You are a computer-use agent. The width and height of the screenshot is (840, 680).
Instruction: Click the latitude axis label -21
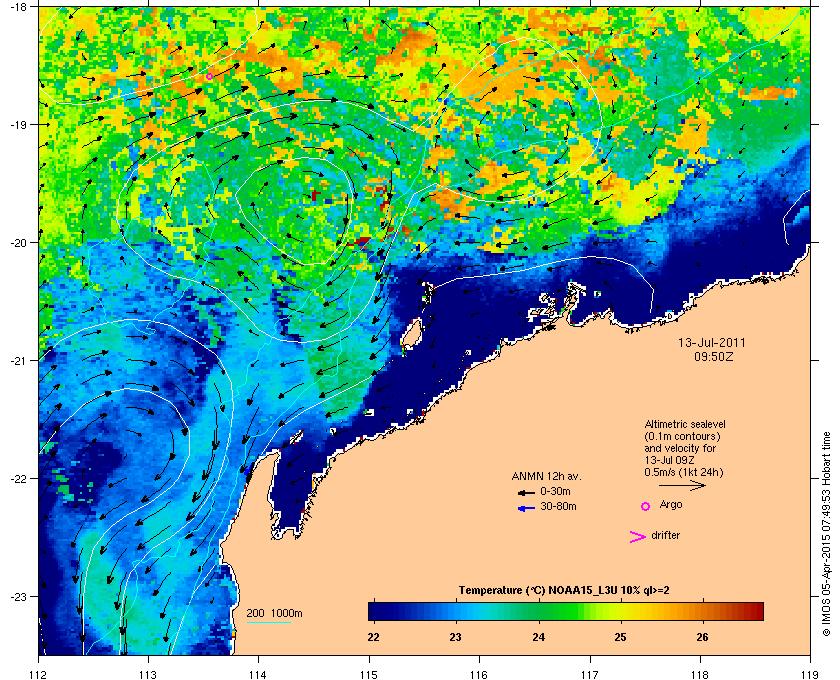(19, 361)
